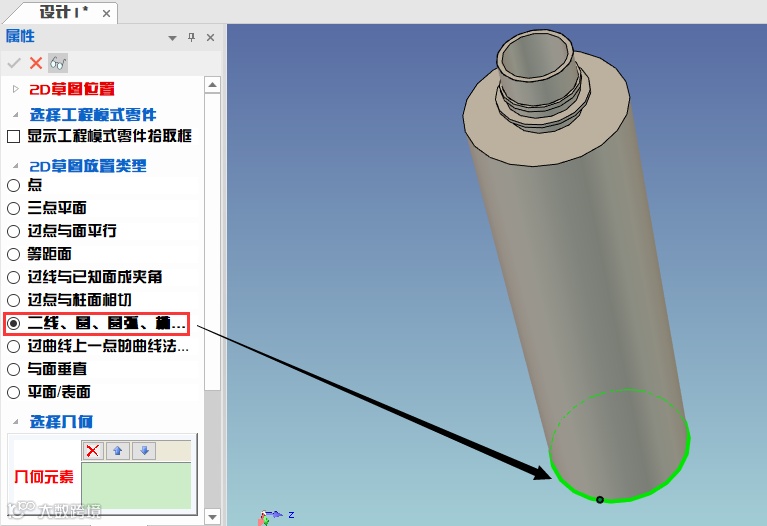Select the 平面/表面 option
The image size is (767, 526).
click(x=14, y=392)
